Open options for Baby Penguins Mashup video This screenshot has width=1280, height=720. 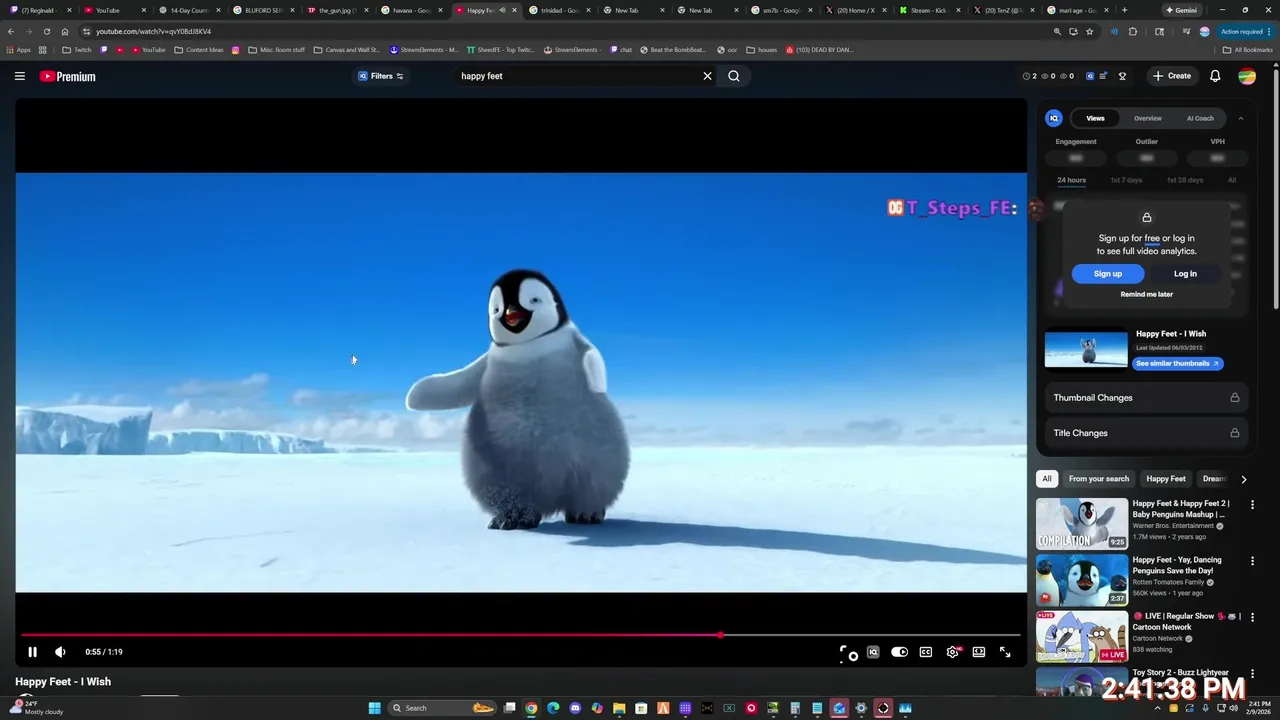pyautogui.click(x=1252, y=505)
